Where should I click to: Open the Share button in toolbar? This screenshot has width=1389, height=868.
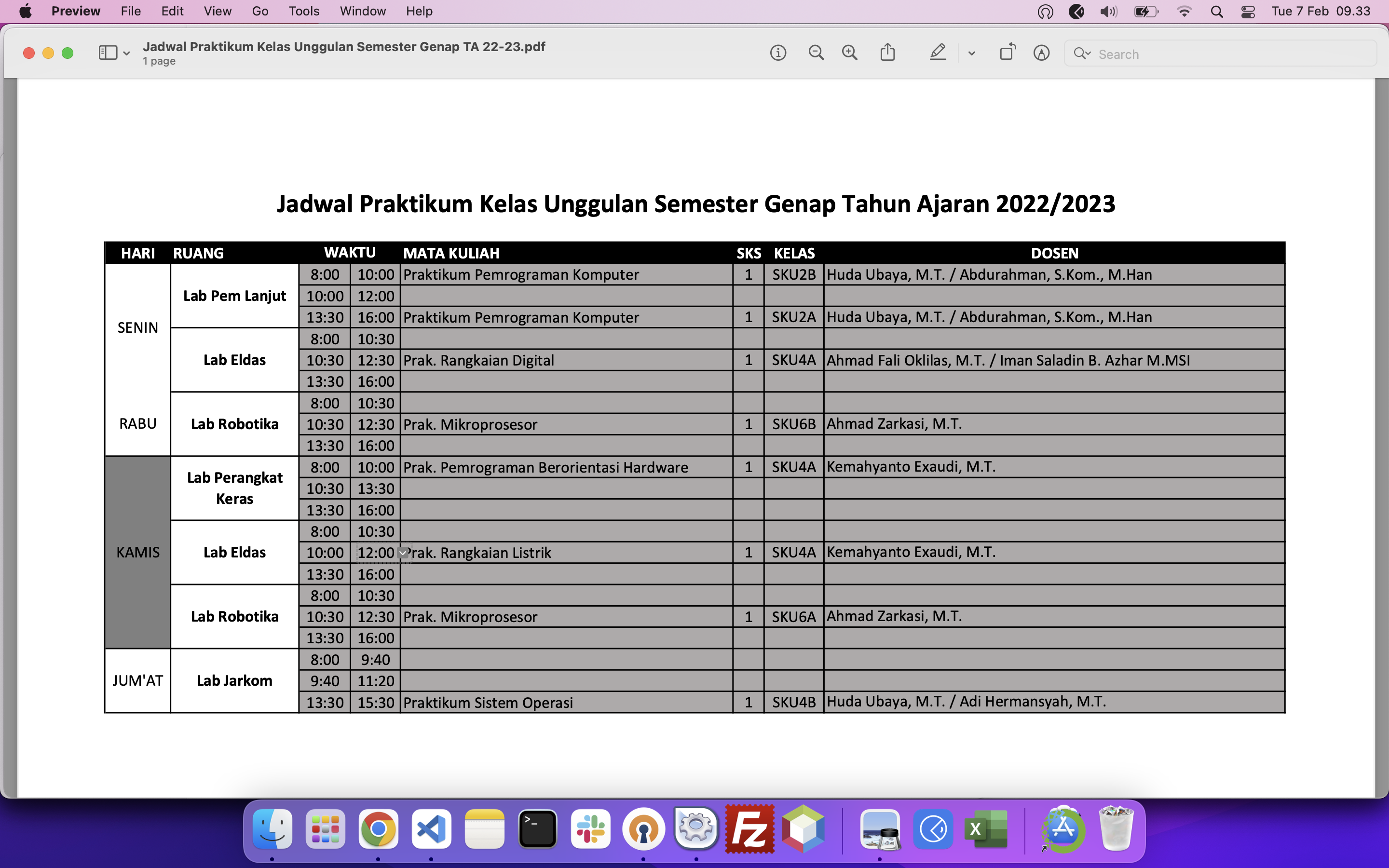(887, 52)
